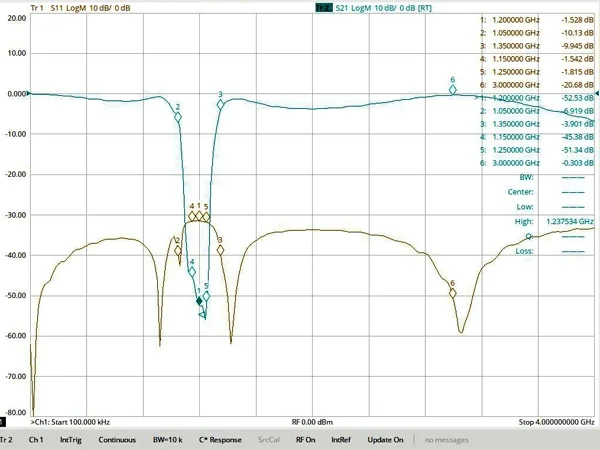600x450 pixels.
Task: Select marker 3 on the olive S11 trace
Action: click(x=220, y=250)
